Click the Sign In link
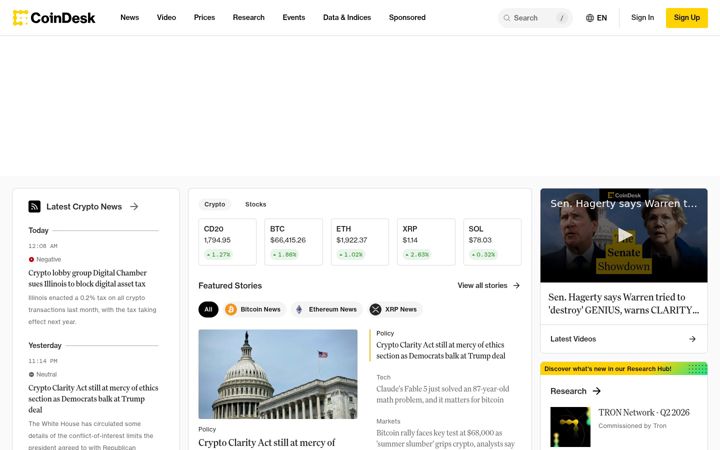 coord(642,17)
